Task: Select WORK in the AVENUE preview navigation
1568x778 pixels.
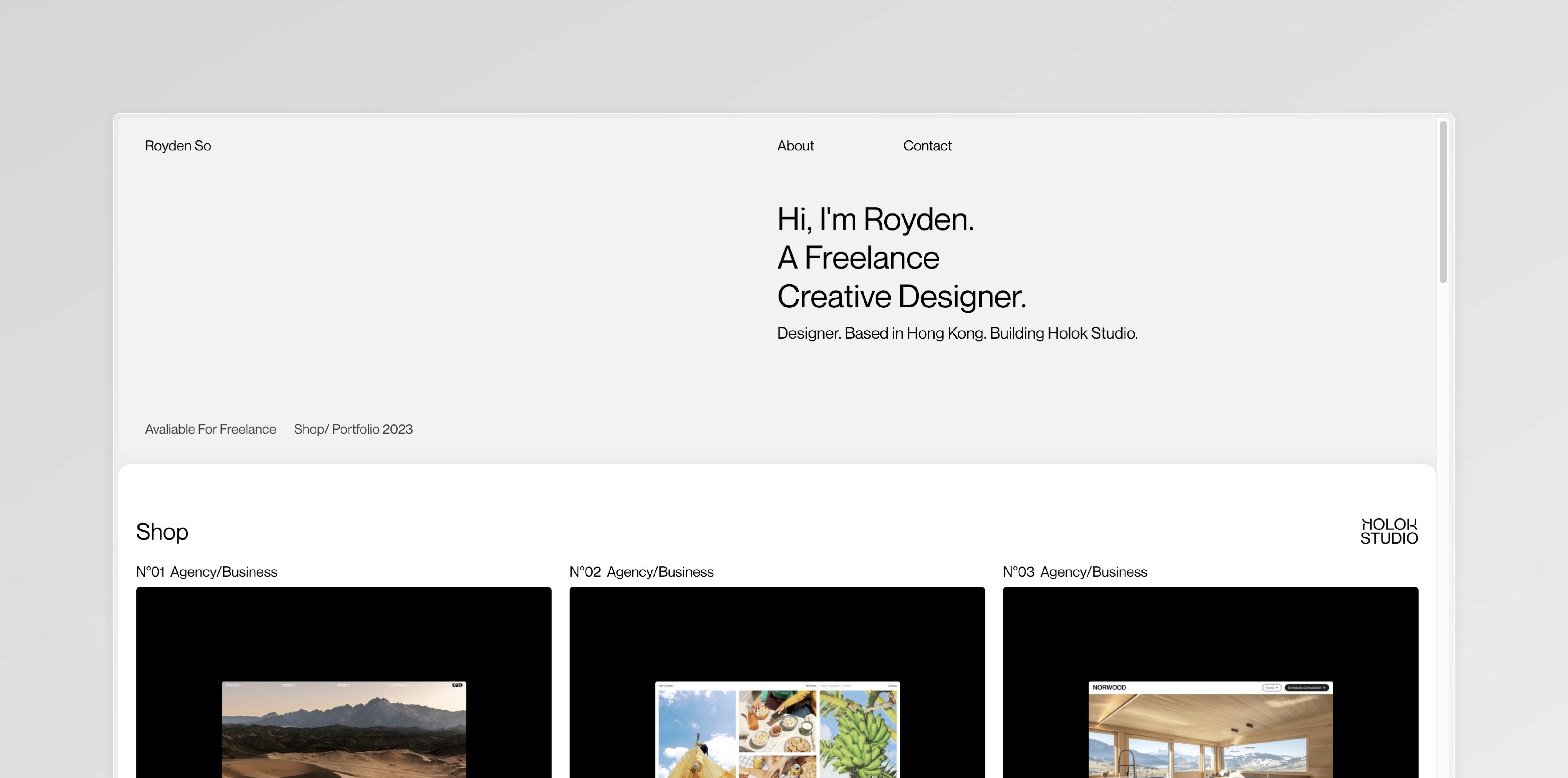Action: coord(288,685)
